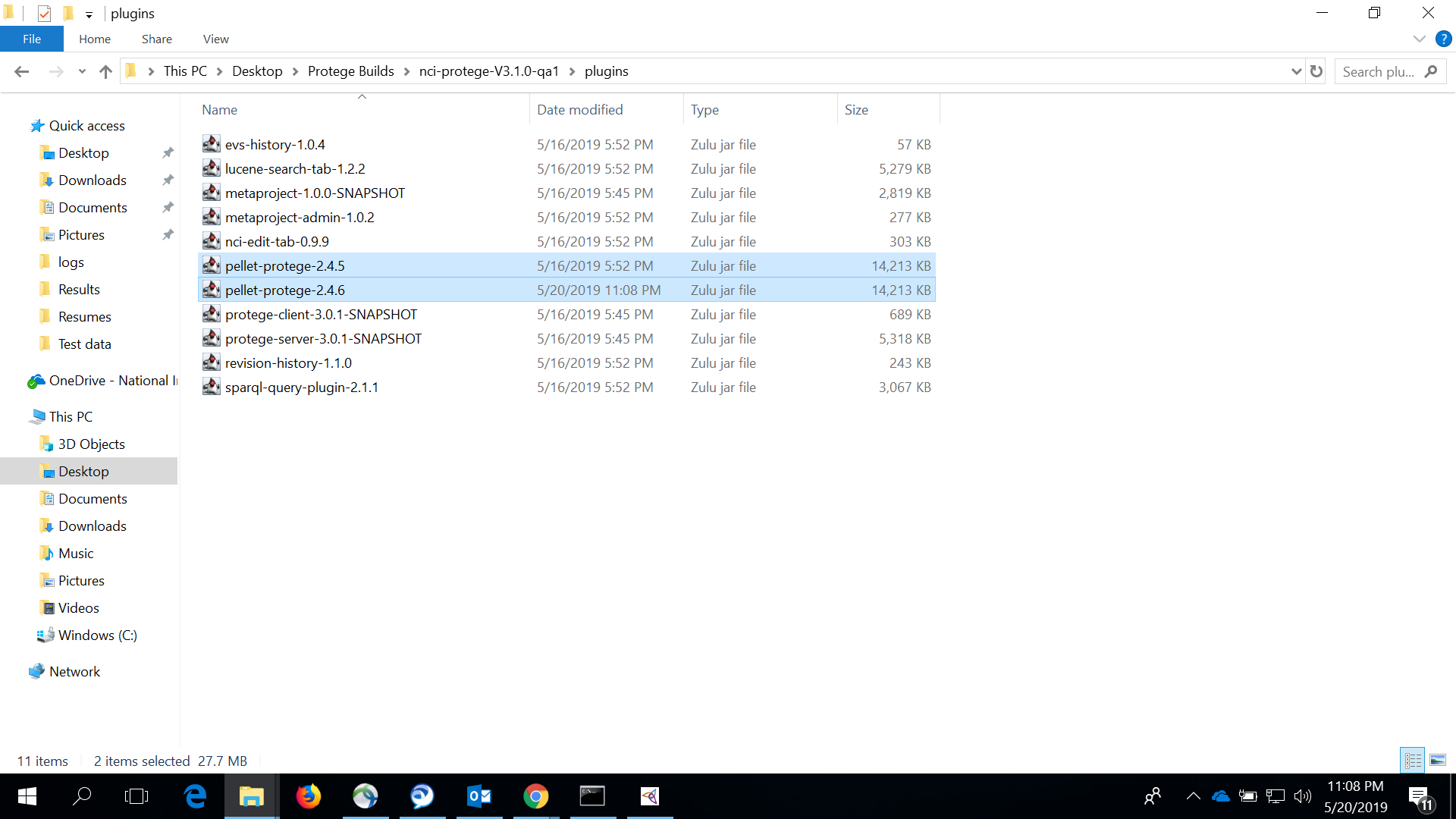The image size is (1456, 819).
Task: Click the Back navigation arrow
Action: tap(21, 71)
